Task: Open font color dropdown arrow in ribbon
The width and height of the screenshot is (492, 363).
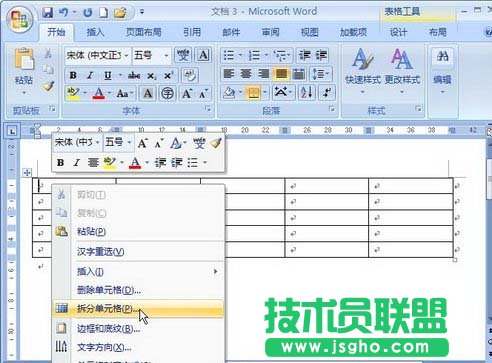Action: [109, 94]
